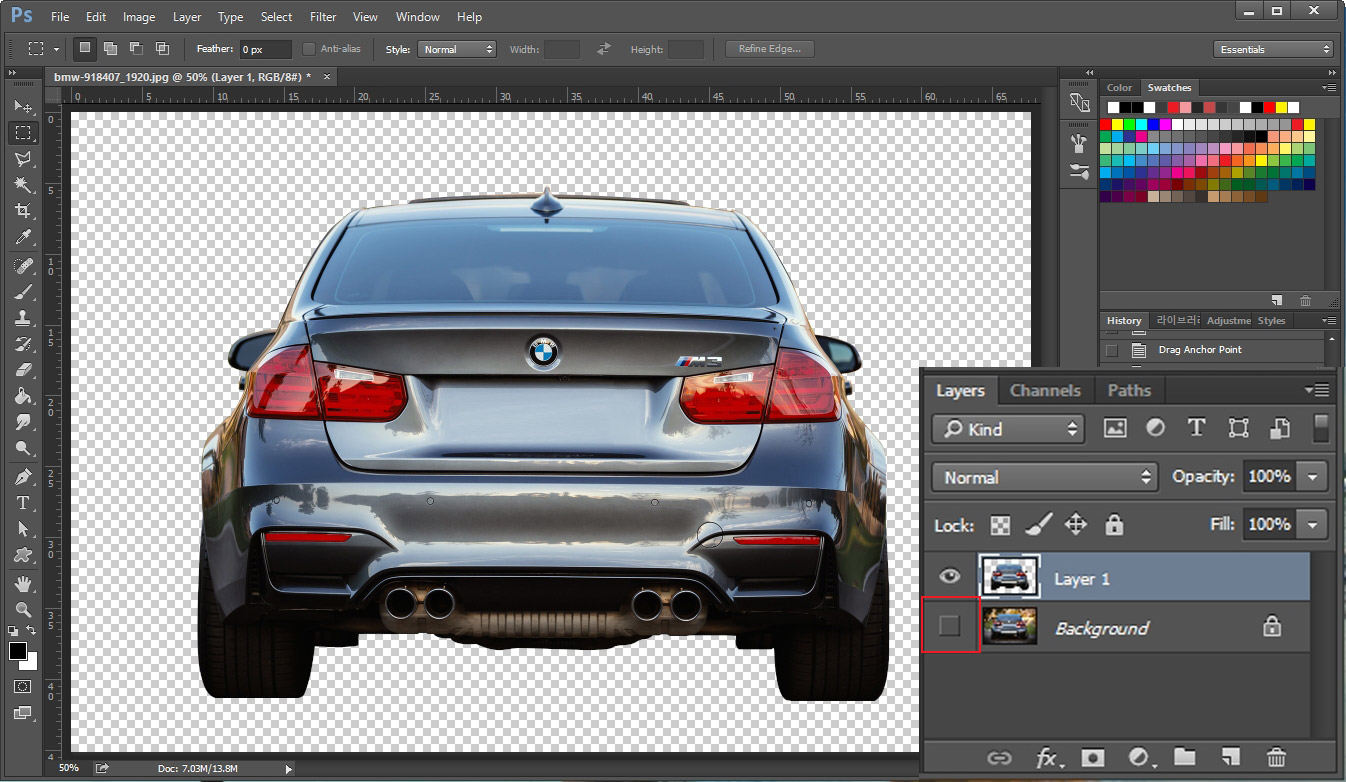The width and height of the screenshot is (1346, 782).
Task: Open the Image menu
Action: click(x=139, y=17)
